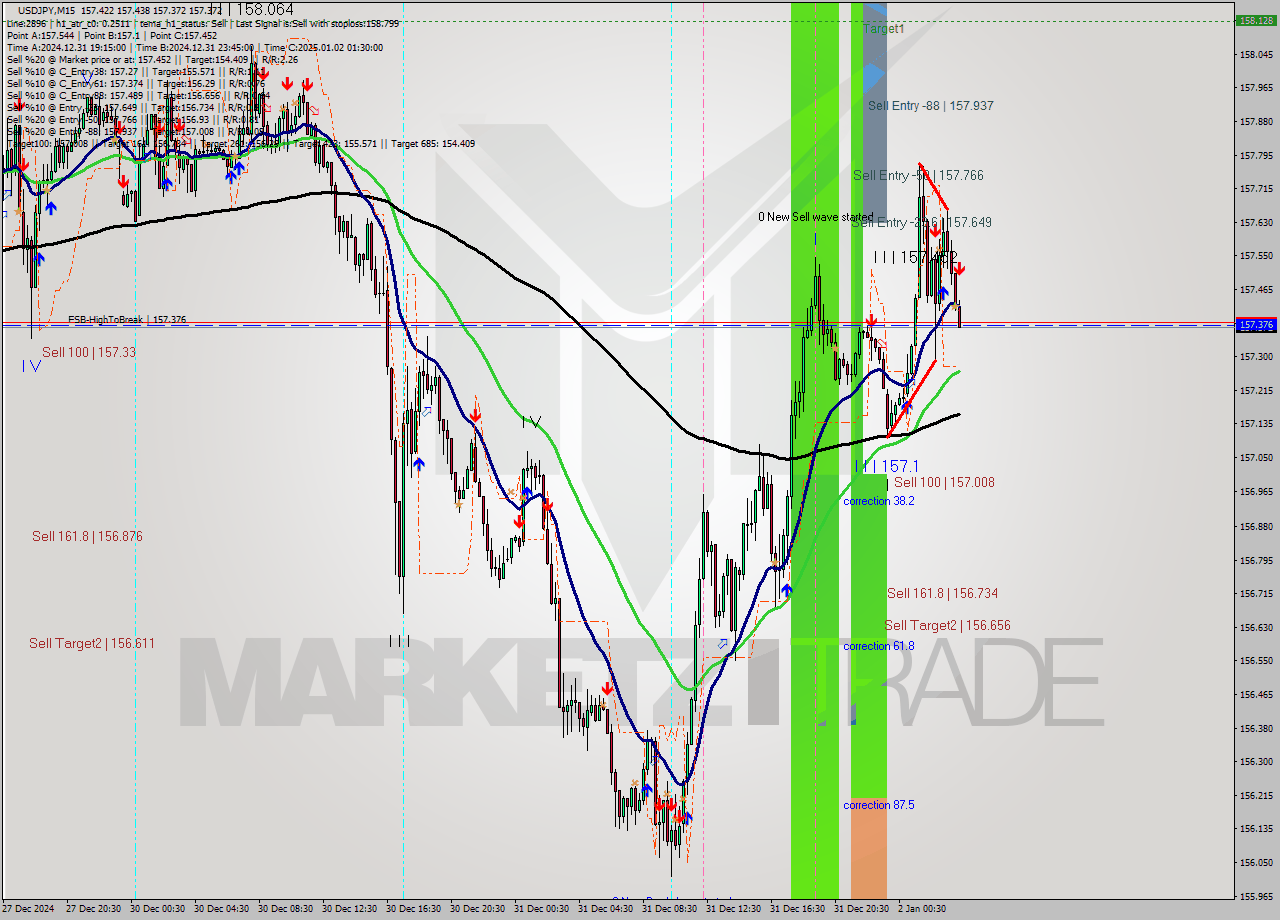This screenshot has height=920, width=1280.
Task: Click the 158.064 value in the header
Action: tap(265, 9)
